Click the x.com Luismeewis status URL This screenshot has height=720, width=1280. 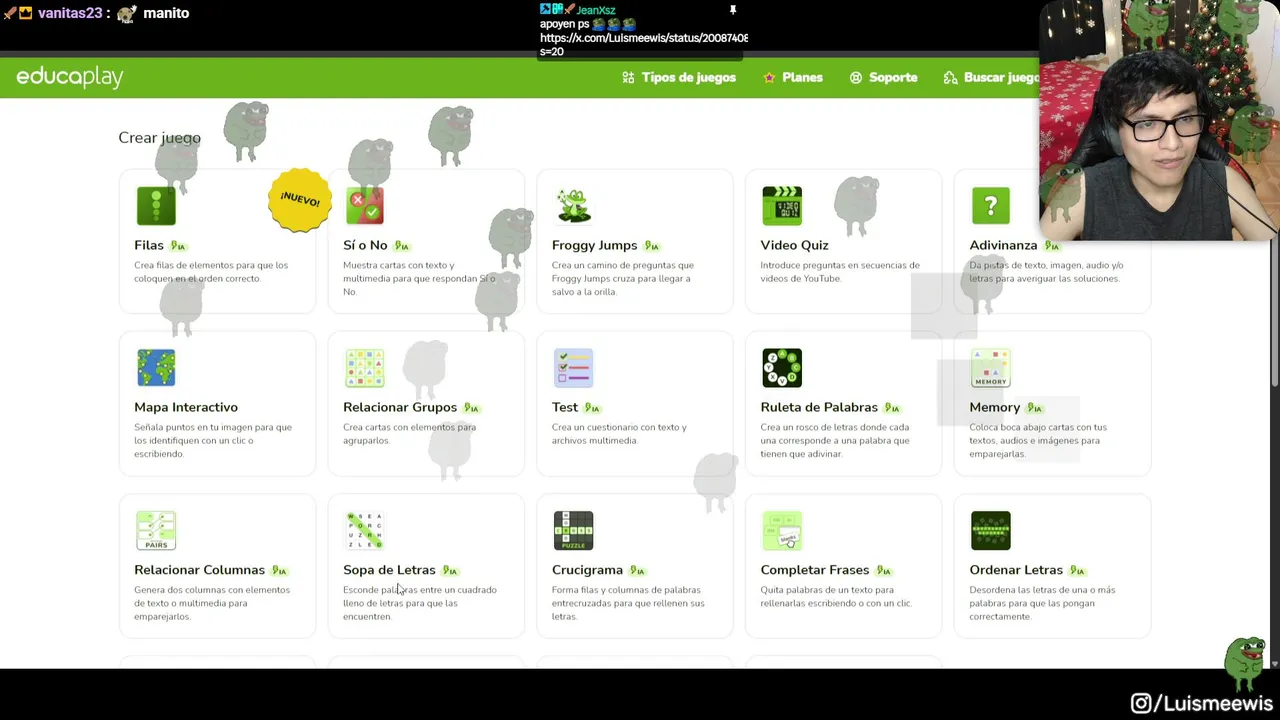[x=644, y=38]
